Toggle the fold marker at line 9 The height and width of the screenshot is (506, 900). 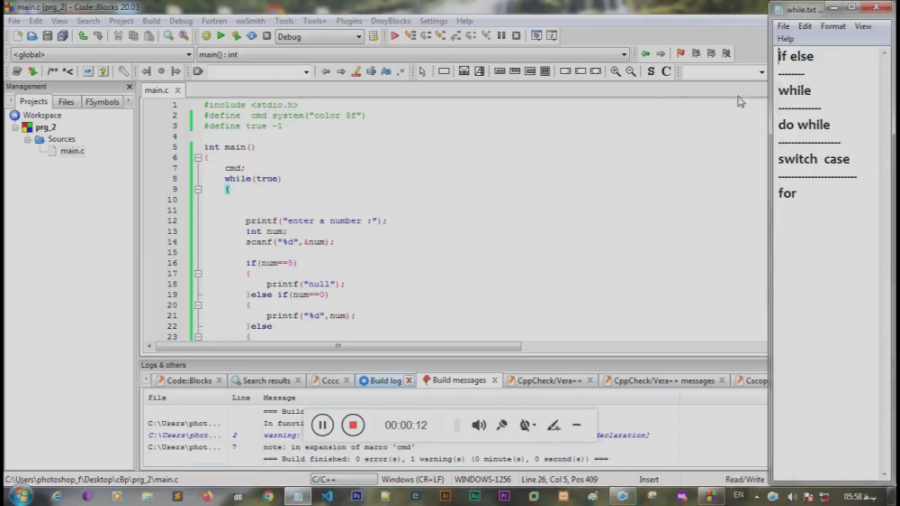[198, 189]
